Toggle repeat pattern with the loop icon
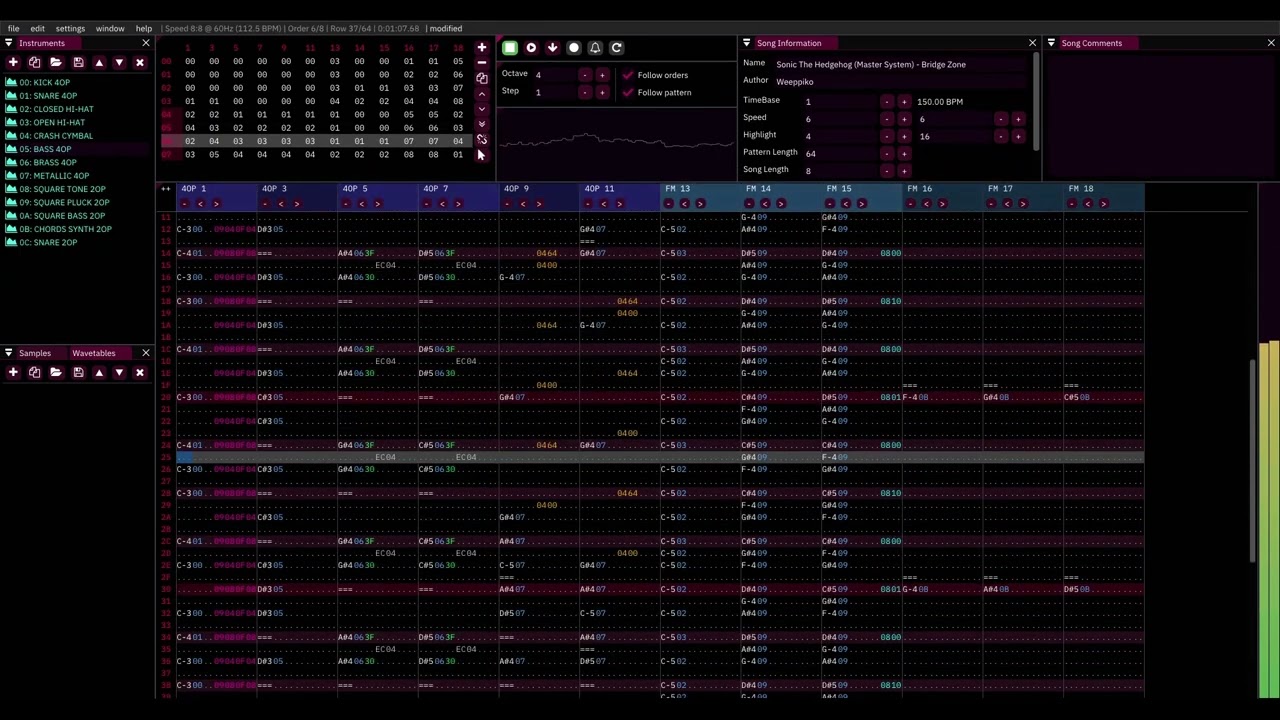This screenshot has height=720, width=1280. click(617, 47)
